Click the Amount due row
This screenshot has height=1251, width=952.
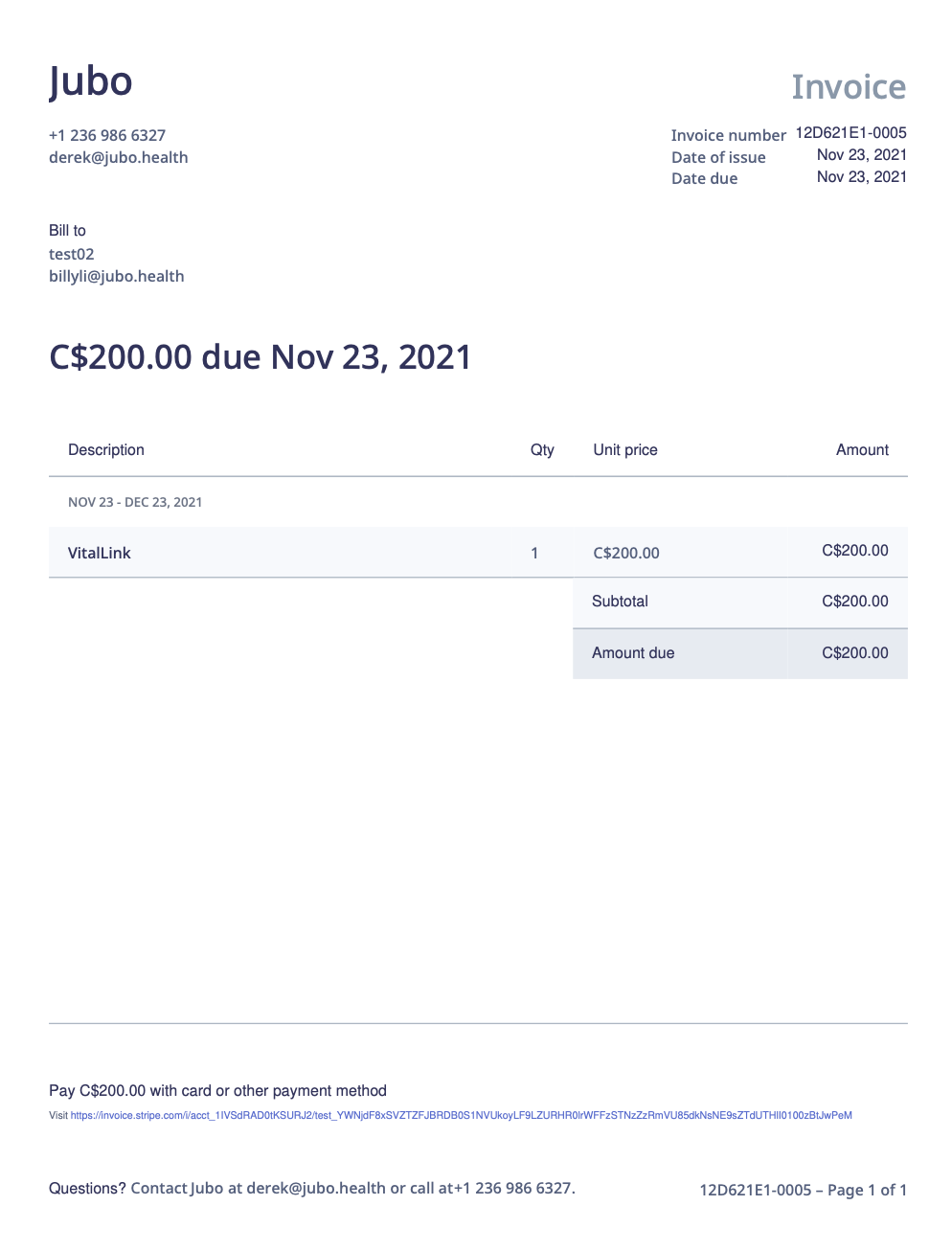(740, 653)
